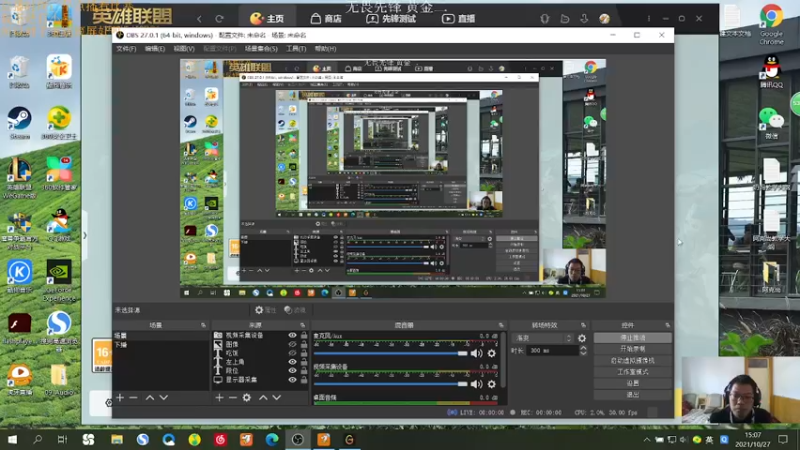Toggle the lock on 视频采集设备 source
Screen dimensions: 800x450
304,335
